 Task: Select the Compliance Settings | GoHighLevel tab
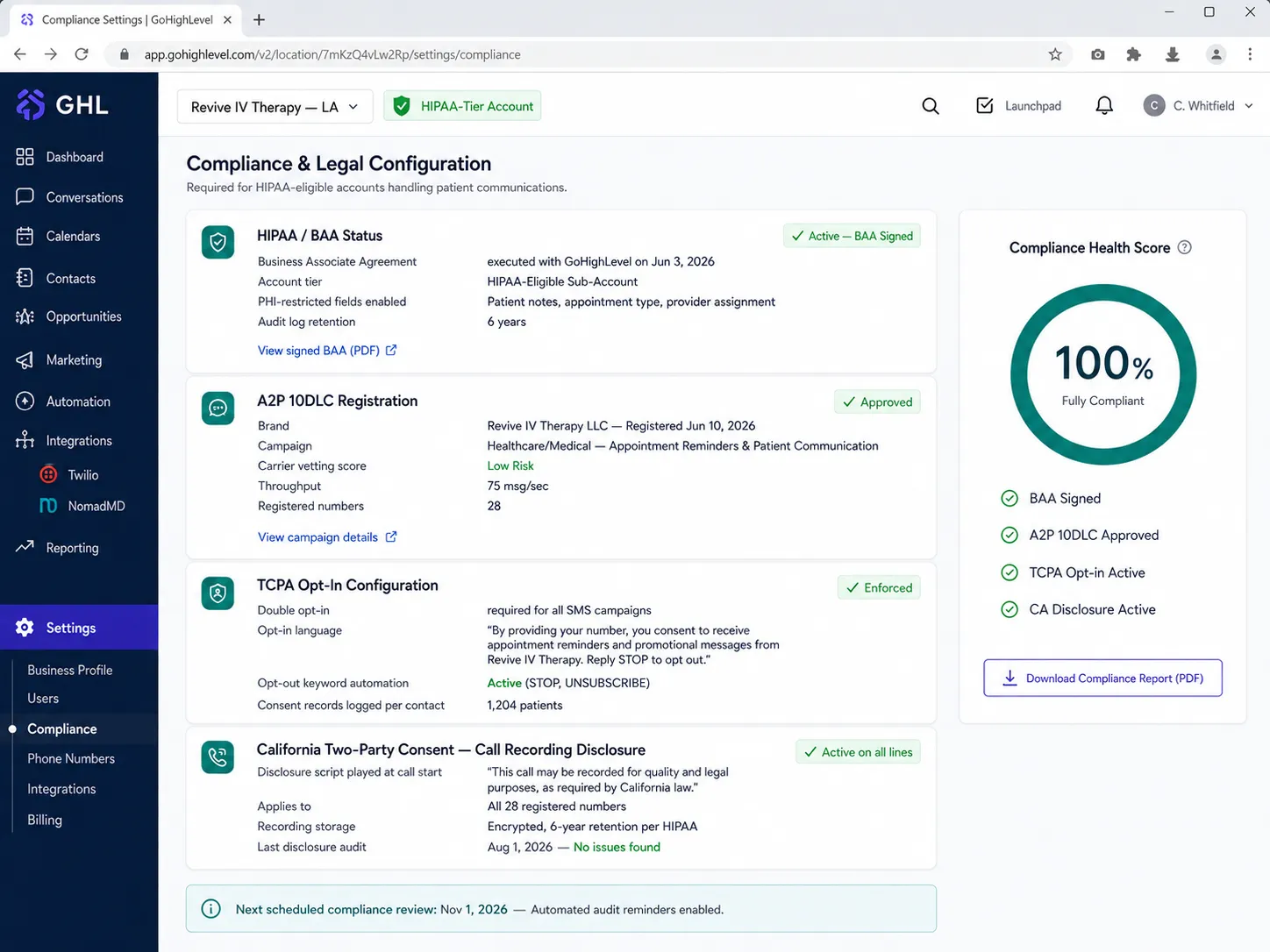[x=125, y=19]
